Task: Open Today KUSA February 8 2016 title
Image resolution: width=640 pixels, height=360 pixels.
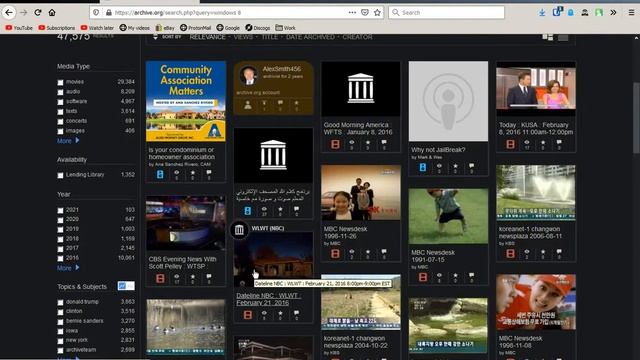Action: pyautogui.click(x=536, y=128)
